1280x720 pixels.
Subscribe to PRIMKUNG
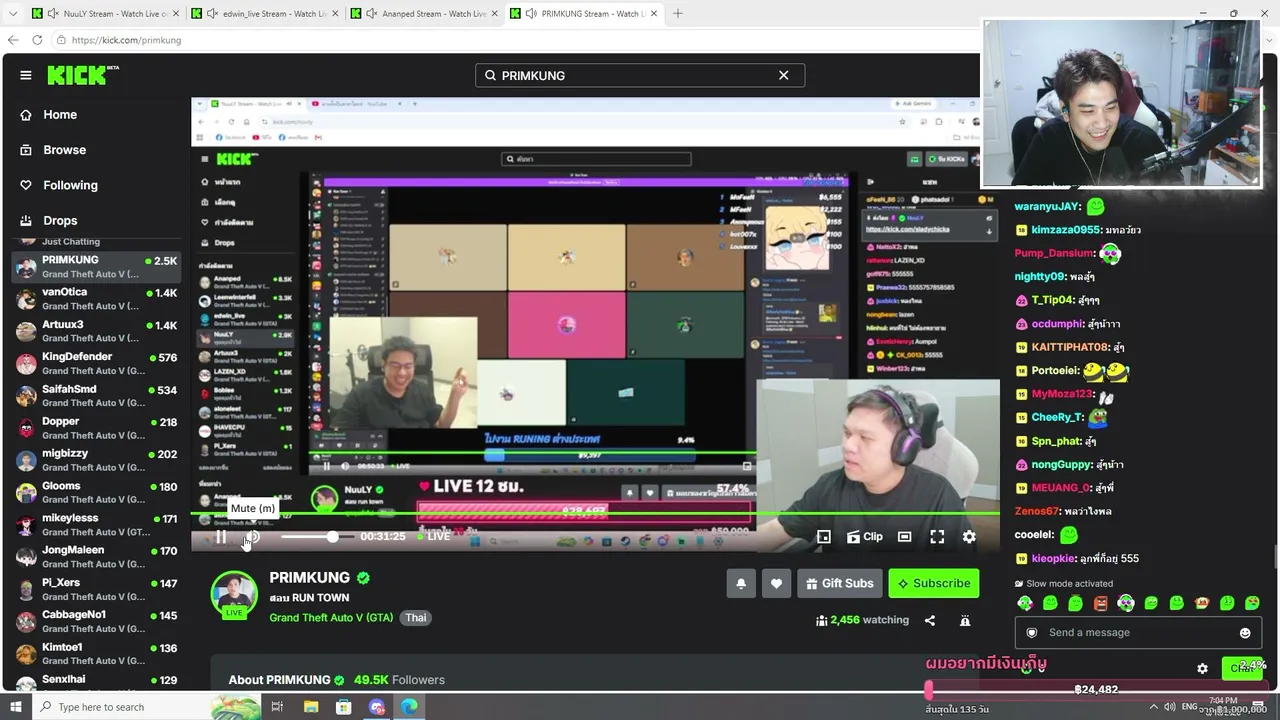pos(934,583)
